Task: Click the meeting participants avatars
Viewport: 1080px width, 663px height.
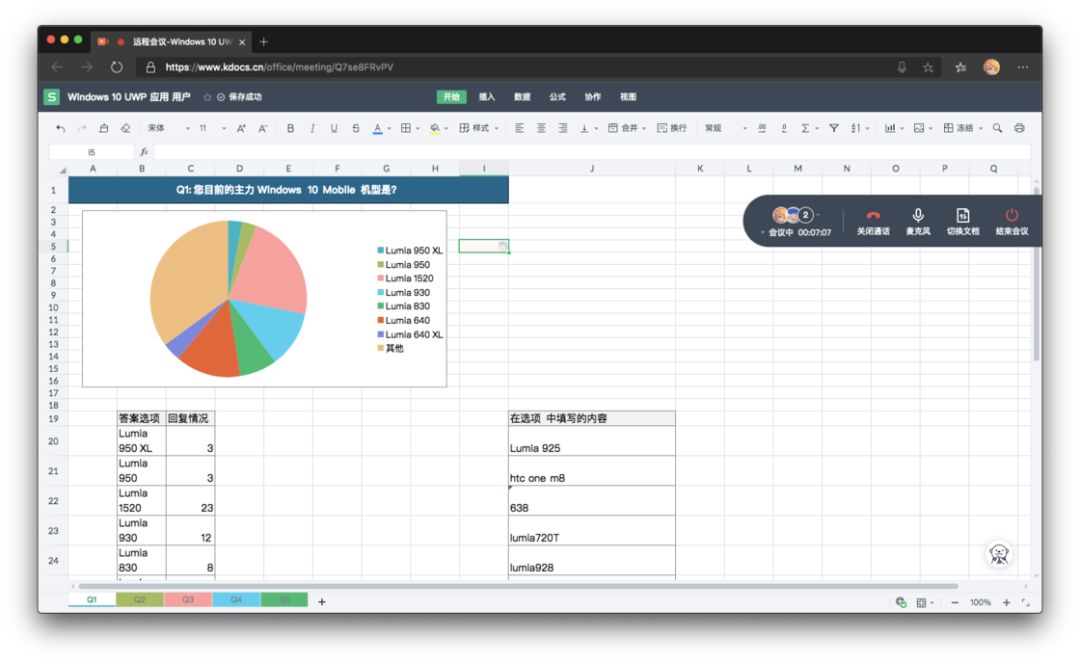Action: 793,215
